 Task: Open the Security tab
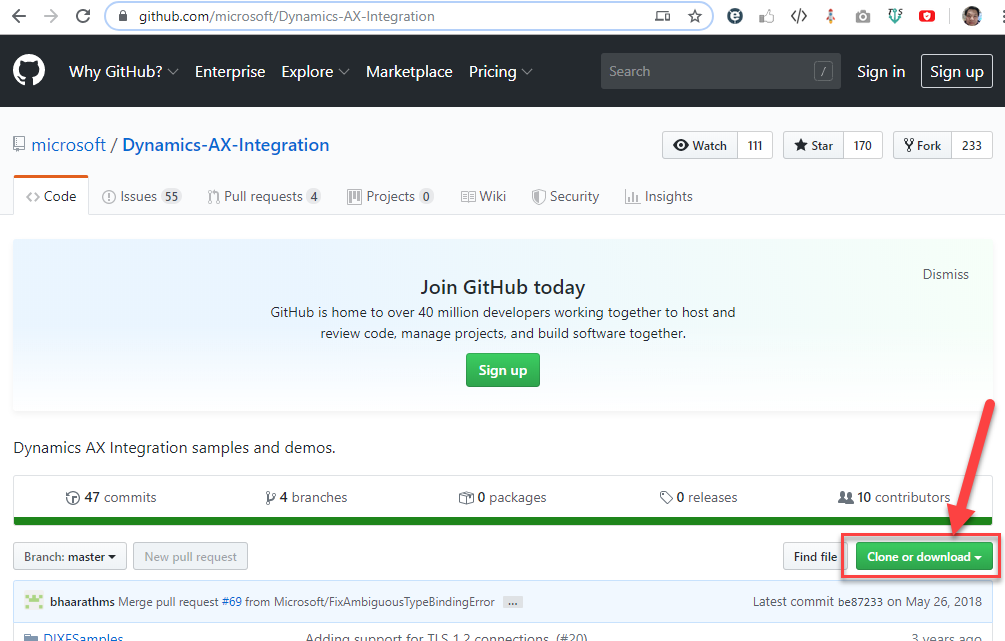[565, 196]
